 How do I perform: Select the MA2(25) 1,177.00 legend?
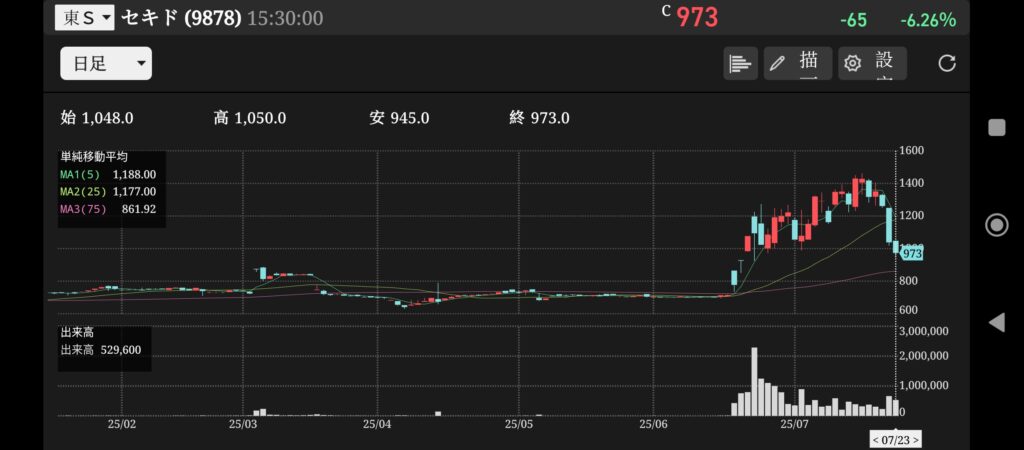pyautogui.click(x=108, y=191)
